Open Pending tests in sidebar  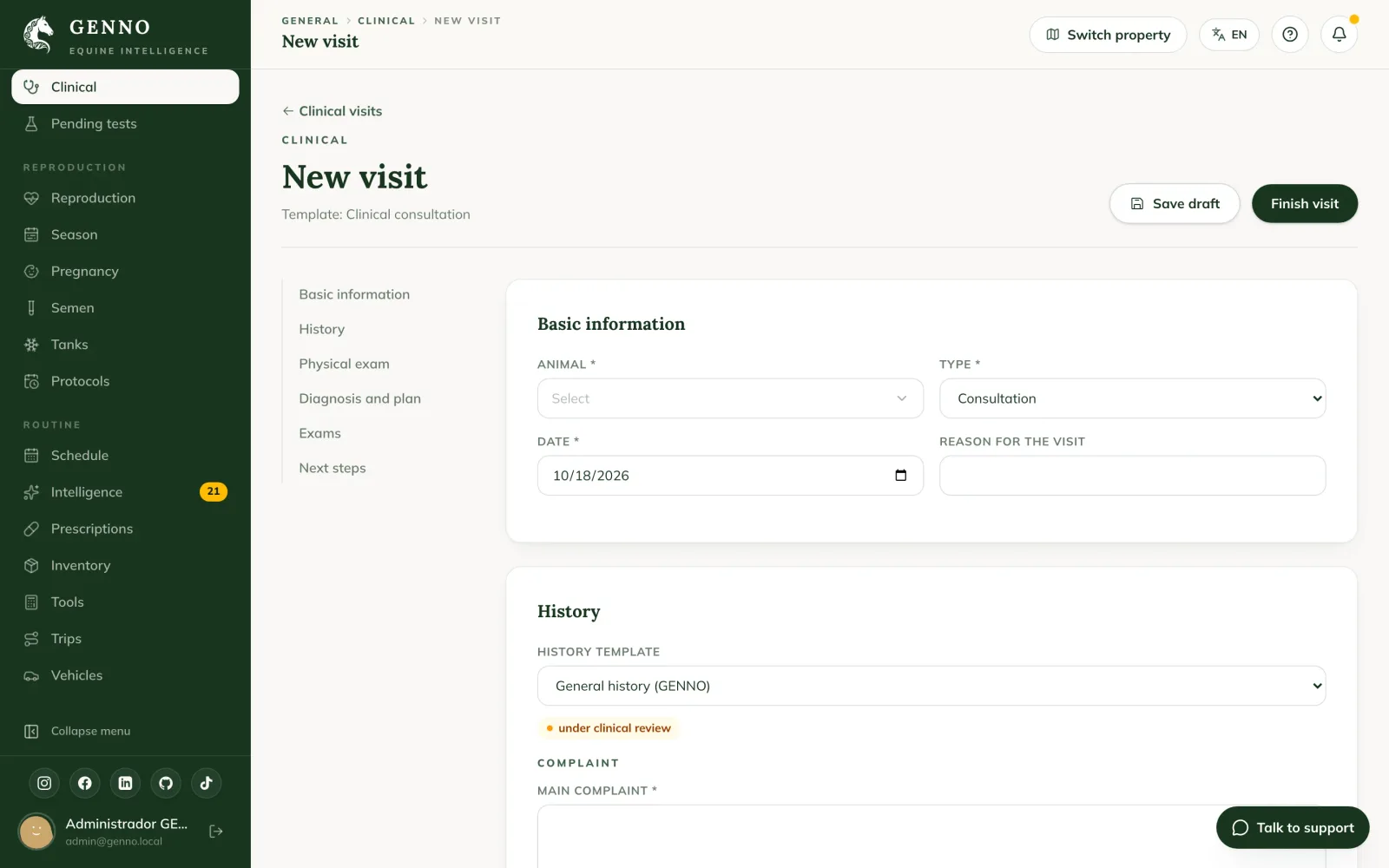pos(125,124)
